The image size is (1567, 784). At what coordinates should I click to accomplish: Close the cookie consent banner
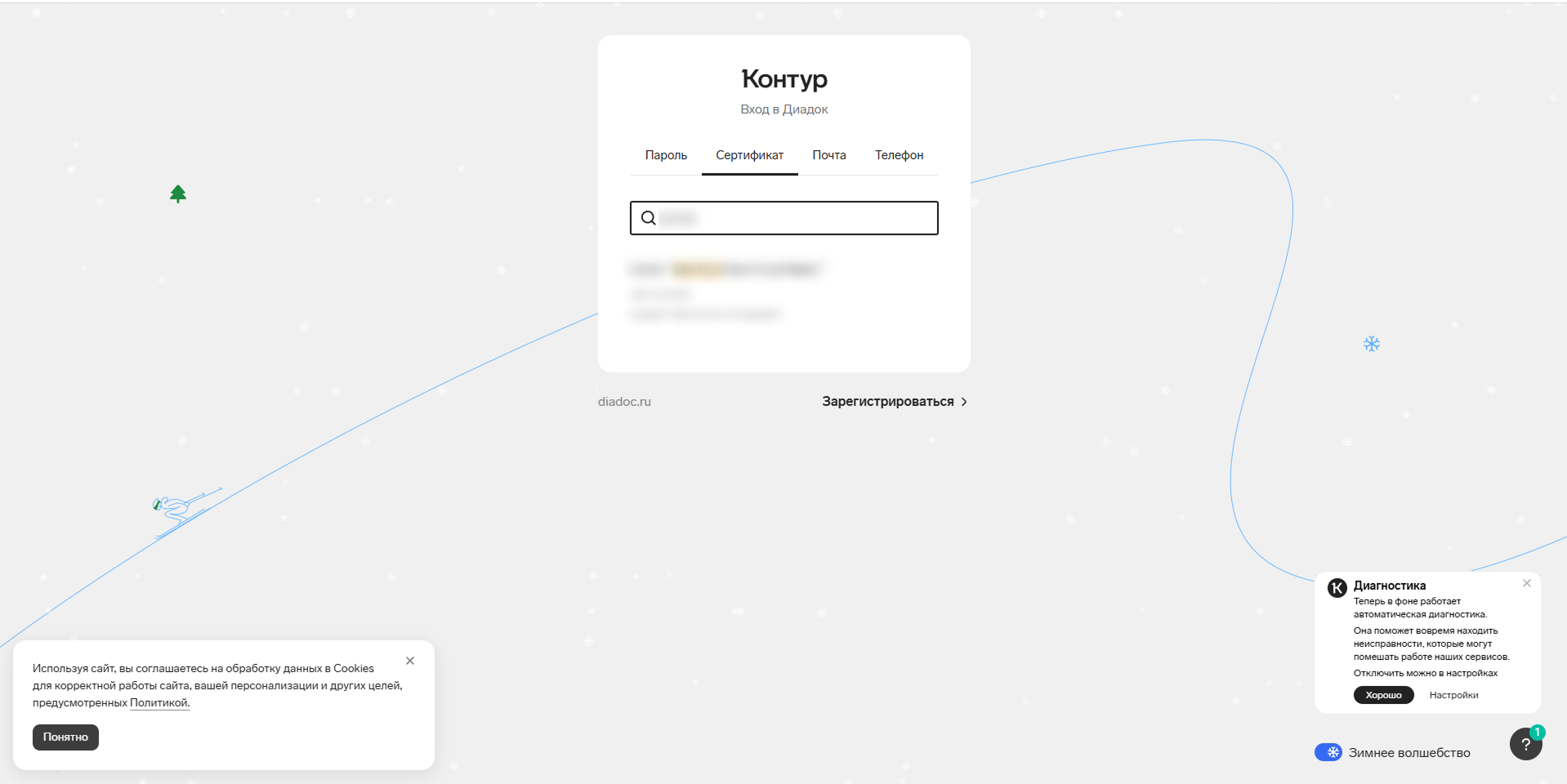(x=410, y=661)
